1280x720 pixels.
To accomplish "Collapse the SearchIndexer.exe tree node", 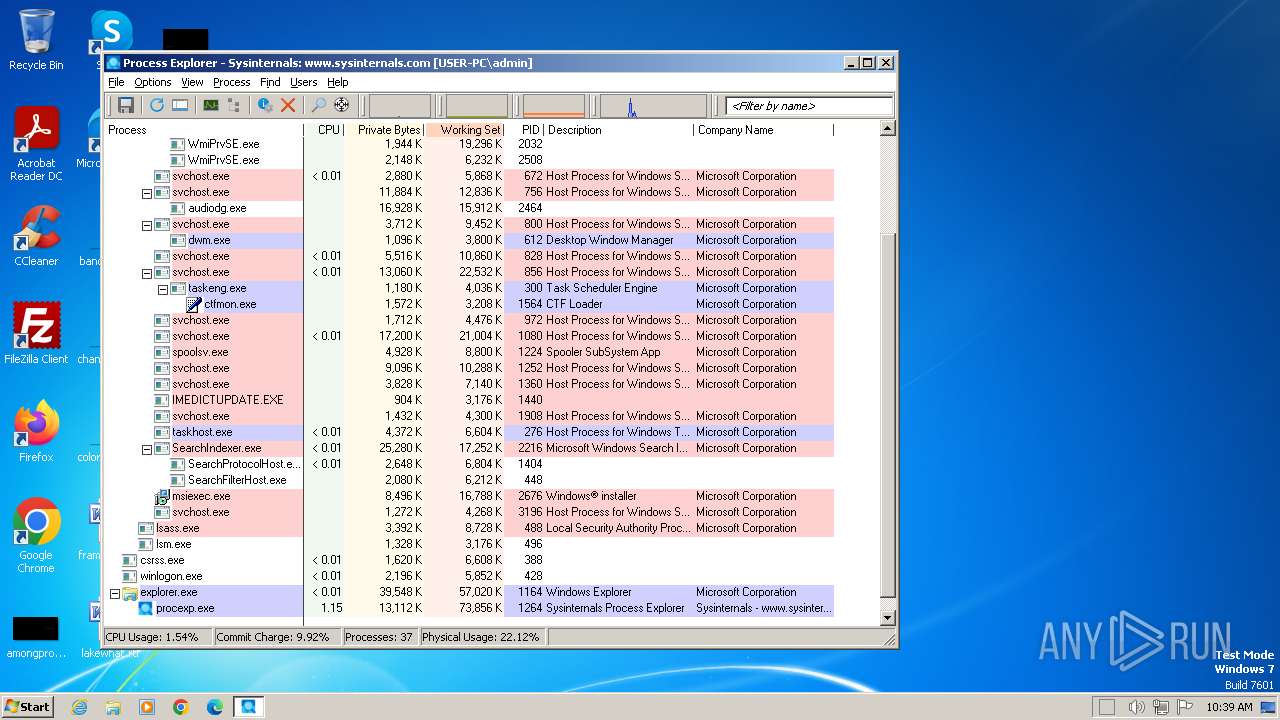I will pyautogui.click(x=147, y=449).
